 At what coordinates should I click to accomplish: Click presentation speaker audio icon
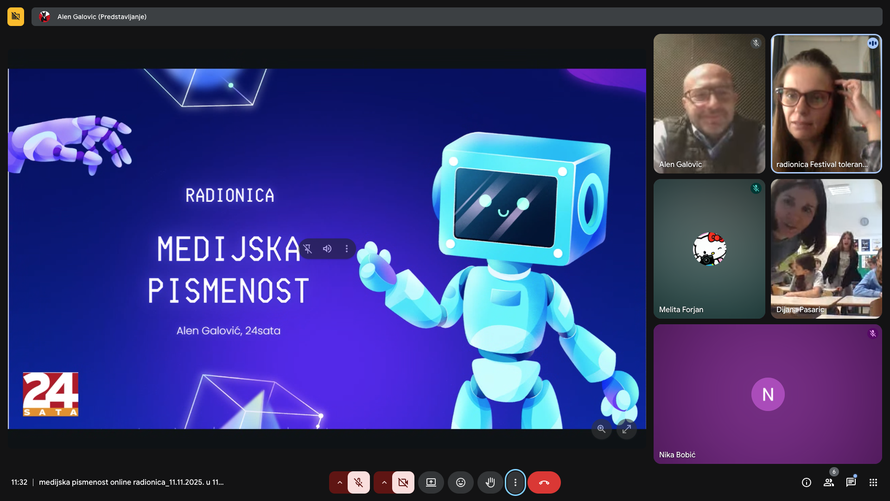[327, 248]
